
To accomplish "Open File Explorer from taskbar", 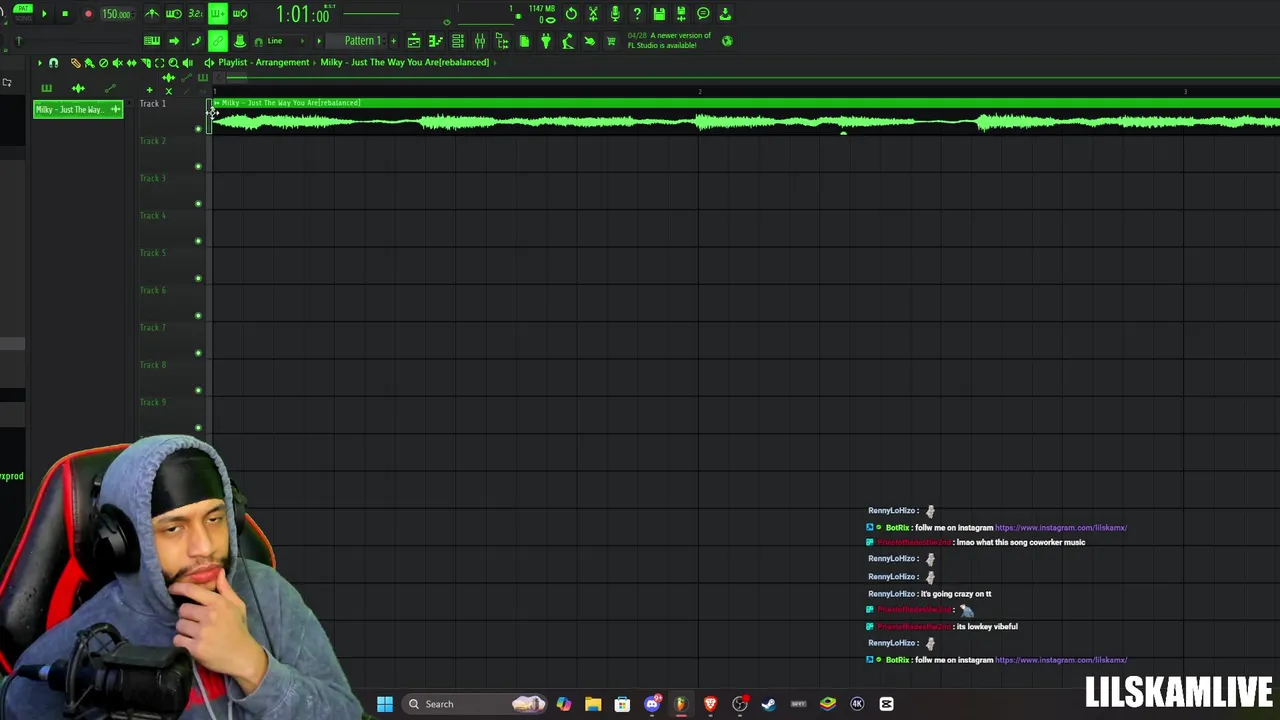I will [x=593, y=704].
